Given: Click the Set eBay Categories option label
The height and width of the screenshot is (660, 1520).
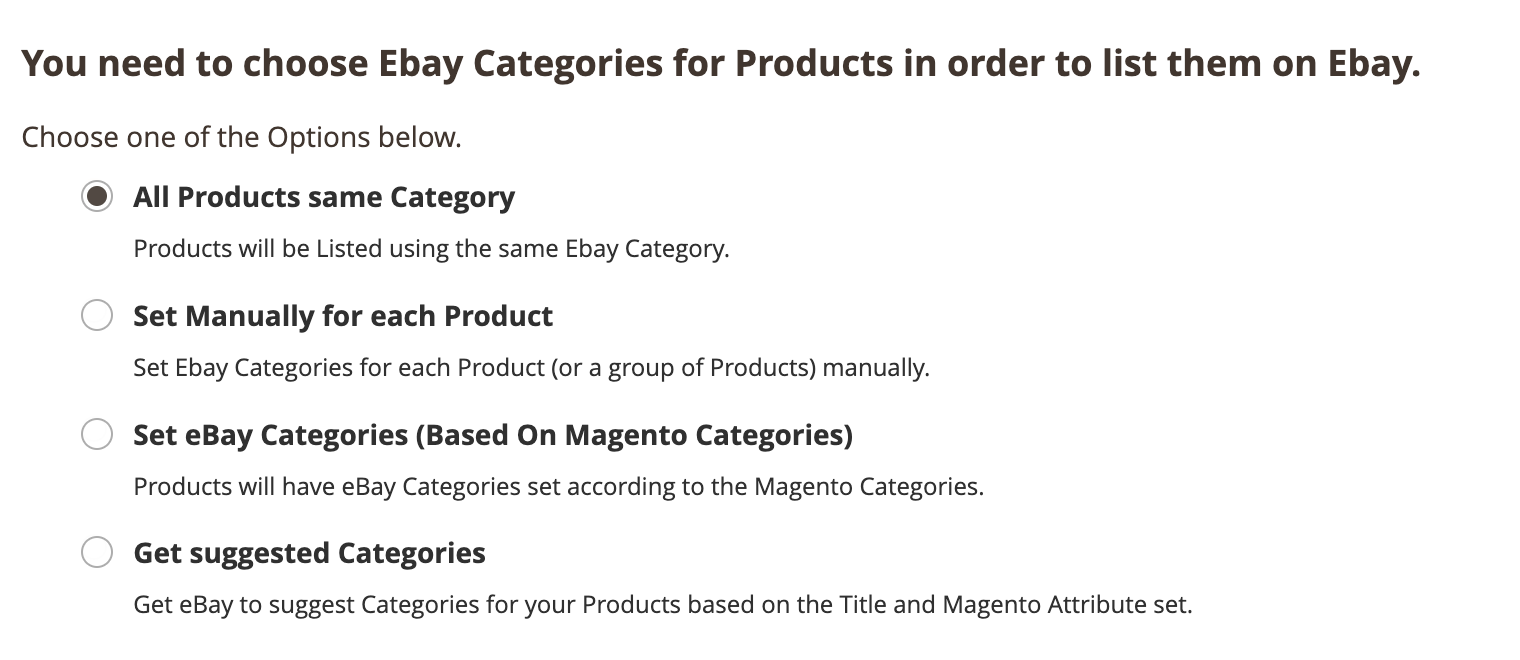Looking at the screenshot, I should coord(493,434).
